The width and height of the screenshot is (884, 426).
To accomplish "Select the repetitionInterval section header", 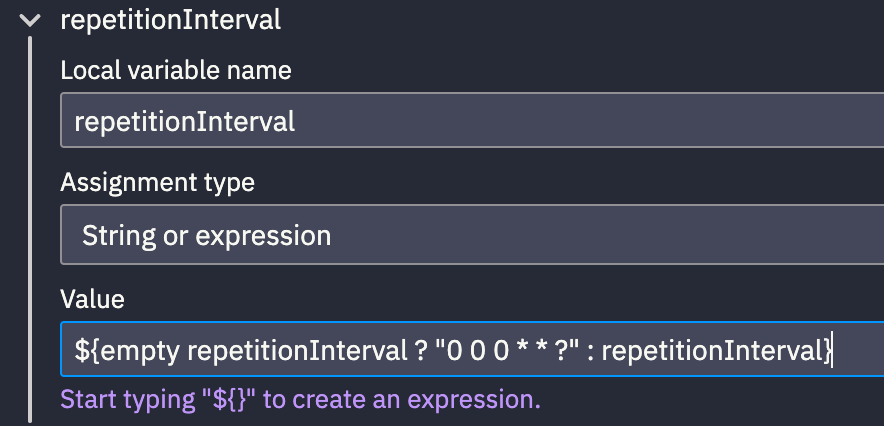I will [x=170, y=20].
